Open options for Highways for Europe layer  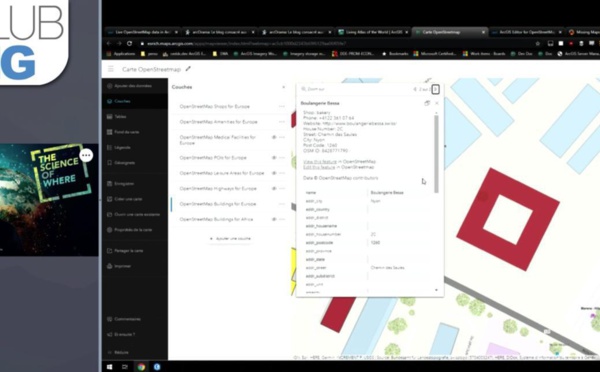click(x=282, y=188)
